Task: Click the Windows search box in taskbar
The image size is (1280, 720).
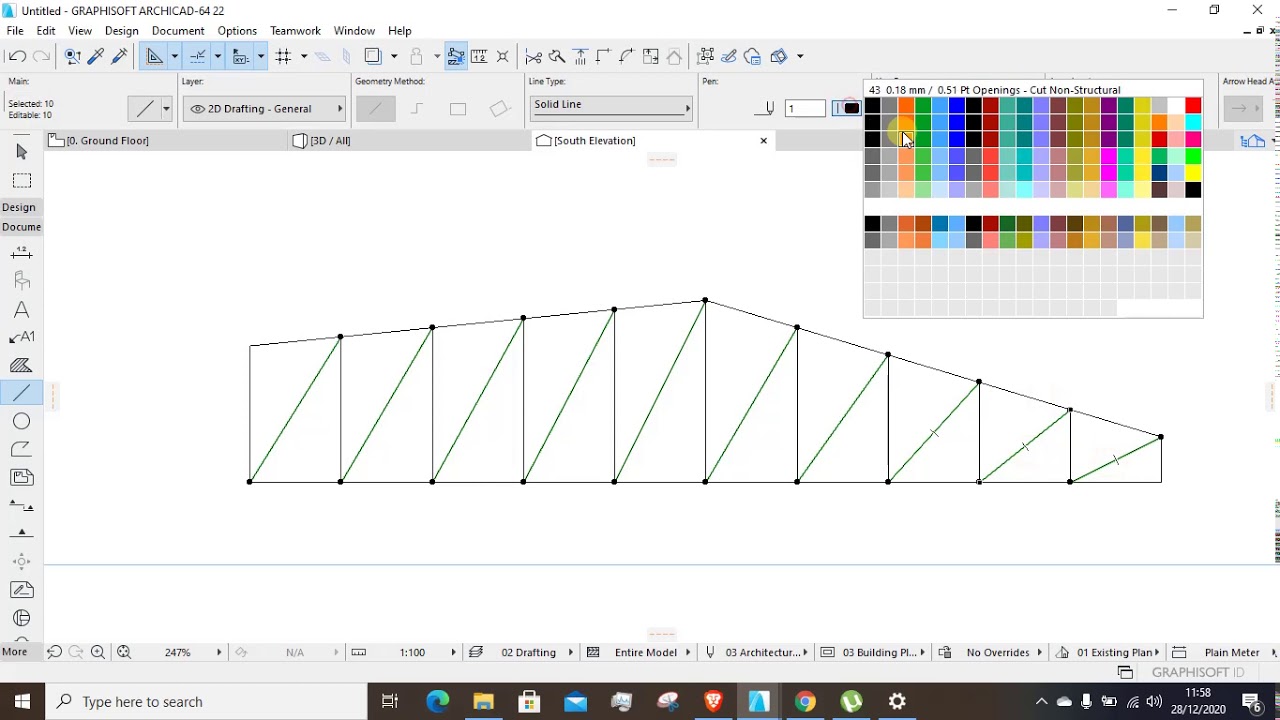Action: [208, 702]
